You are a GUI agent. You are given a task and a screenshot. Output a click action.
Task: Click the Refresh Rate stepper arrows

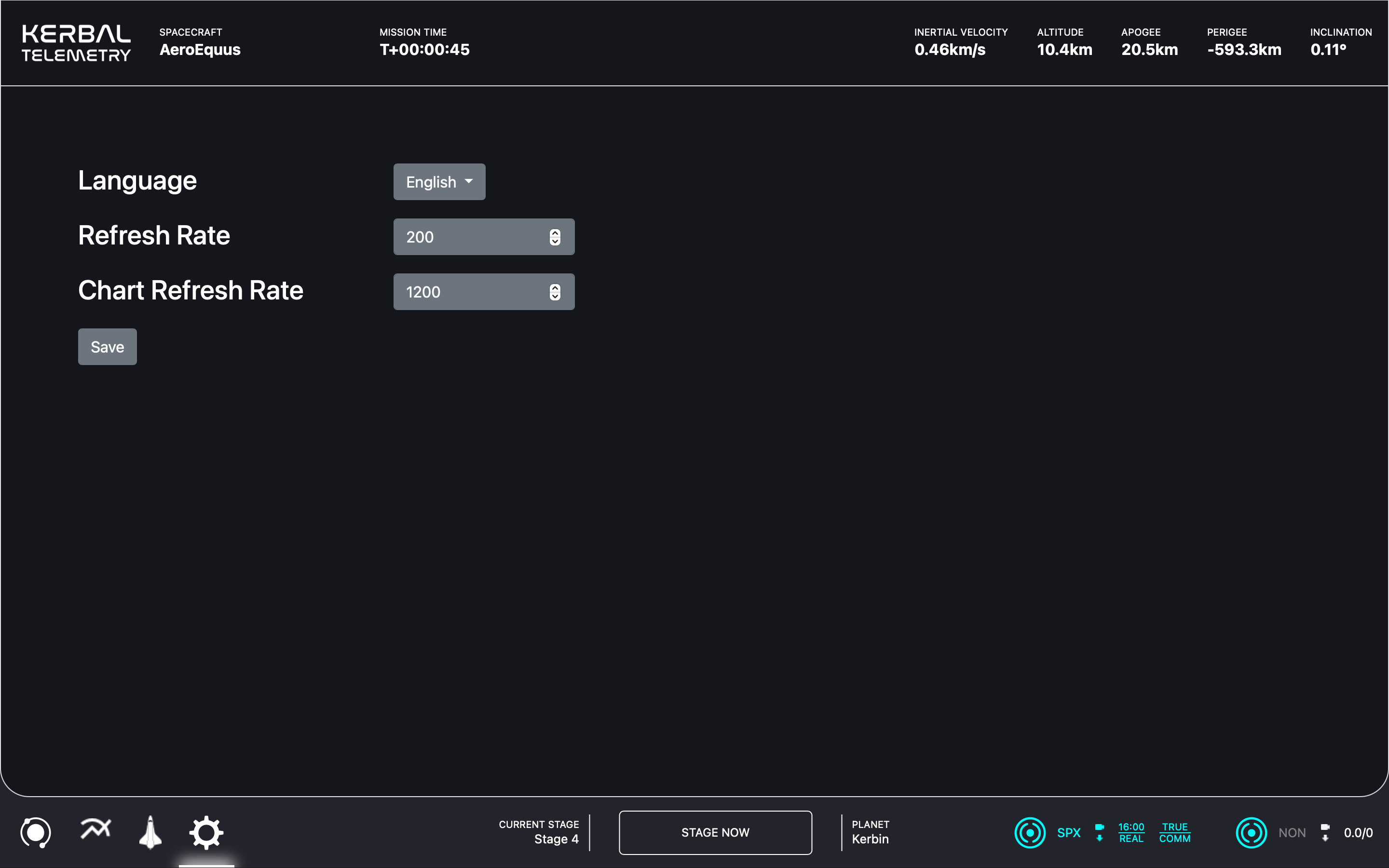(555, 237)
